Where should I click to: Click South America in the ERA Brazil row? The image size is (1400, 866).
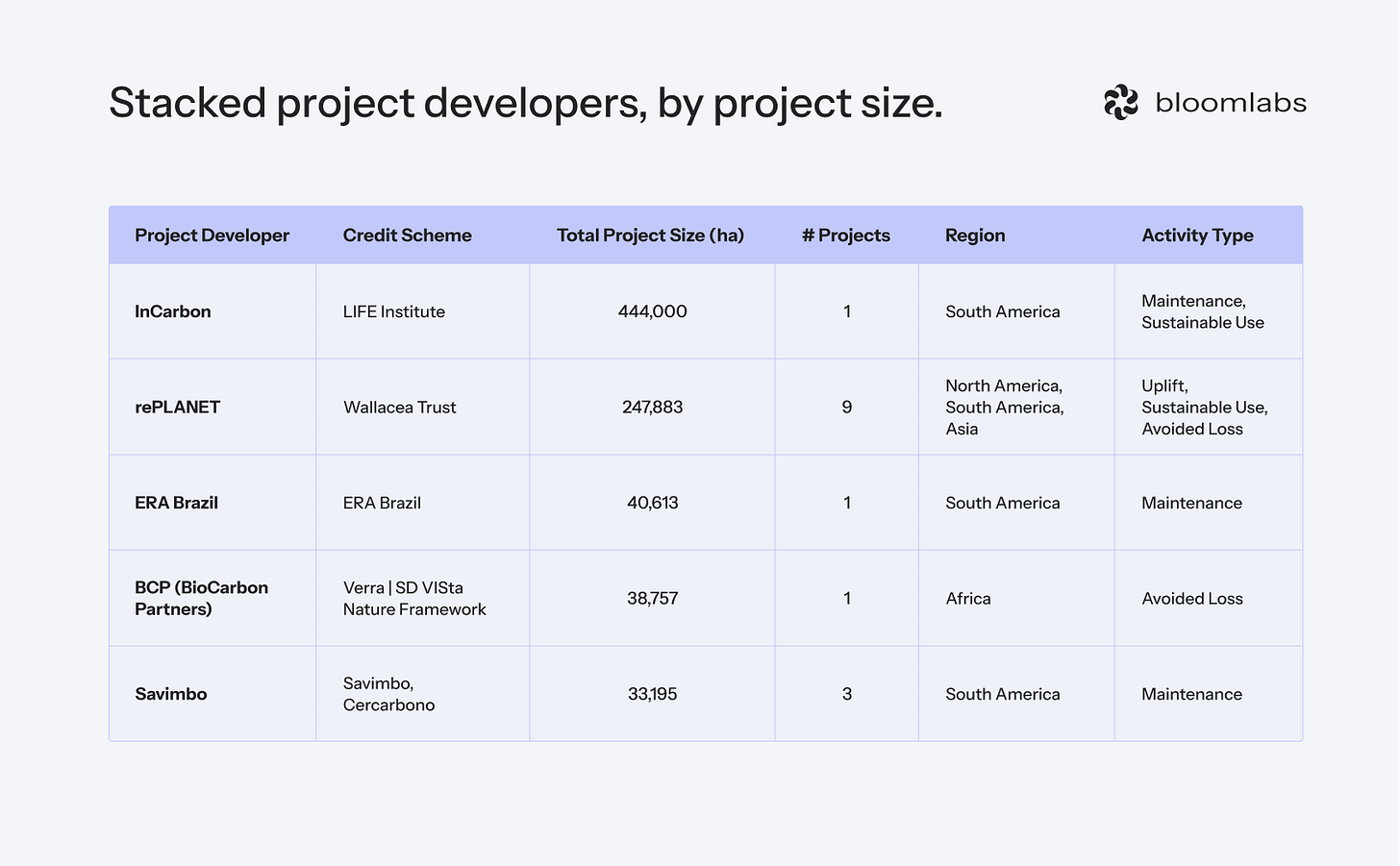(1003, 503)
